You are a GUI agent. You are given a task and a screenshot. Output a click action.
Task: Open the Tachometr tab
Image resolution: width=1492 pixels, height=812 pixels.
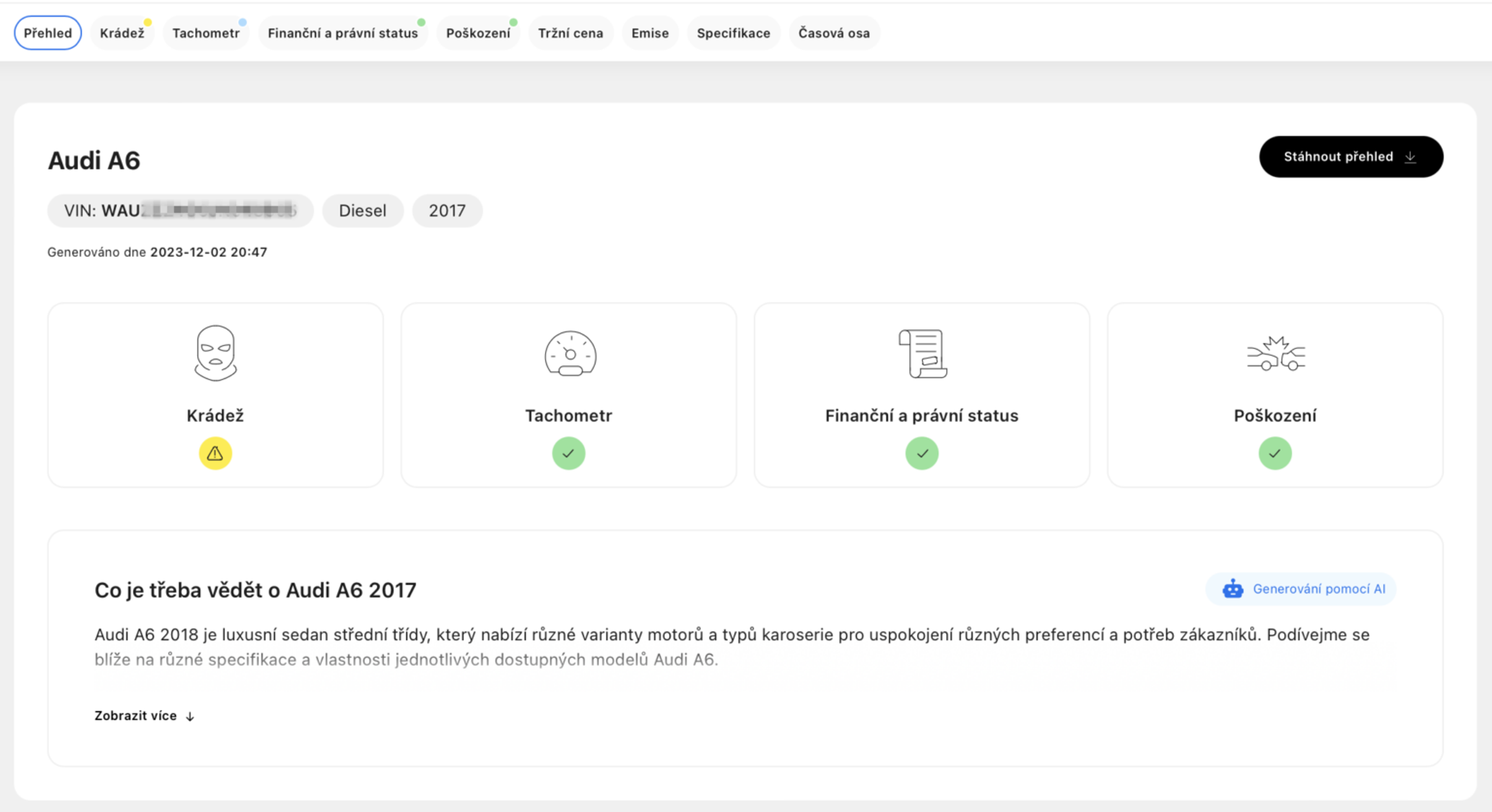click(206, 33)
